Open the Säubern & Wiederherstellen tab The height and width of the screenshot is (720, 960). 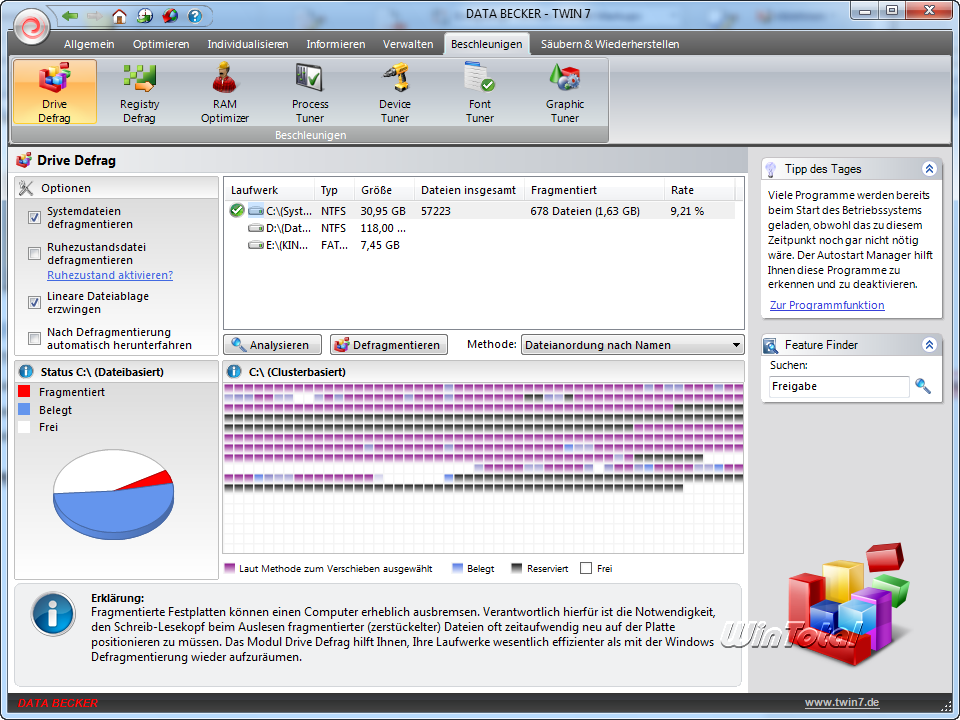[610, 44]
